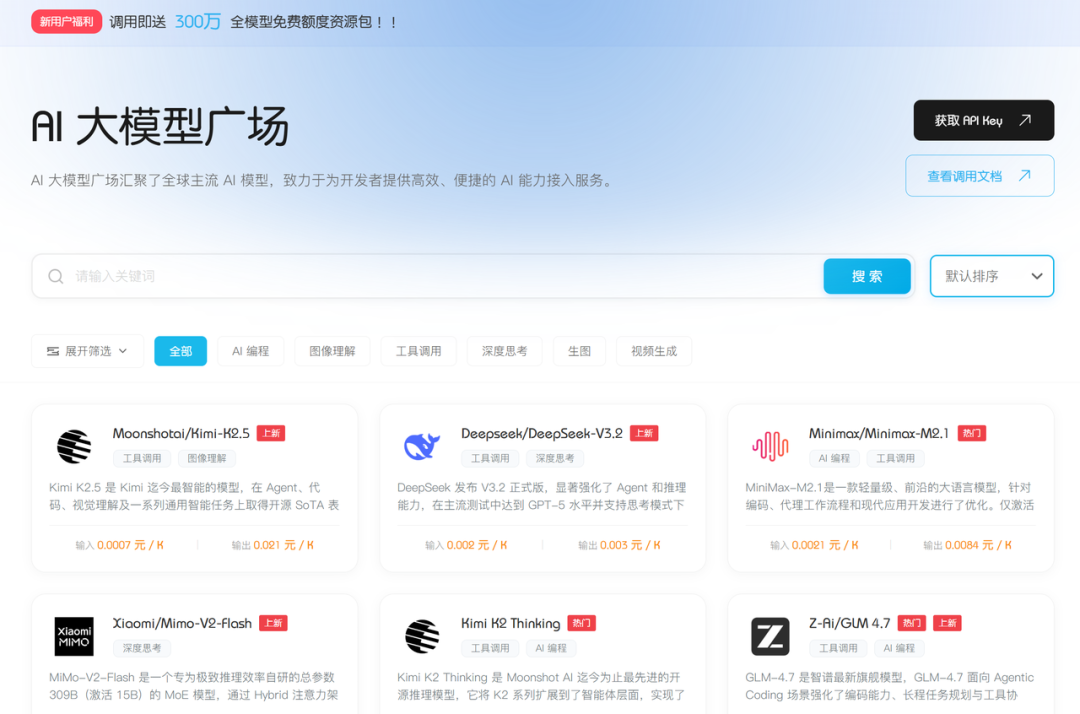
Task: Open the Xiaomi/Mimo-V2-Flash model title
Action: (183, 623)
